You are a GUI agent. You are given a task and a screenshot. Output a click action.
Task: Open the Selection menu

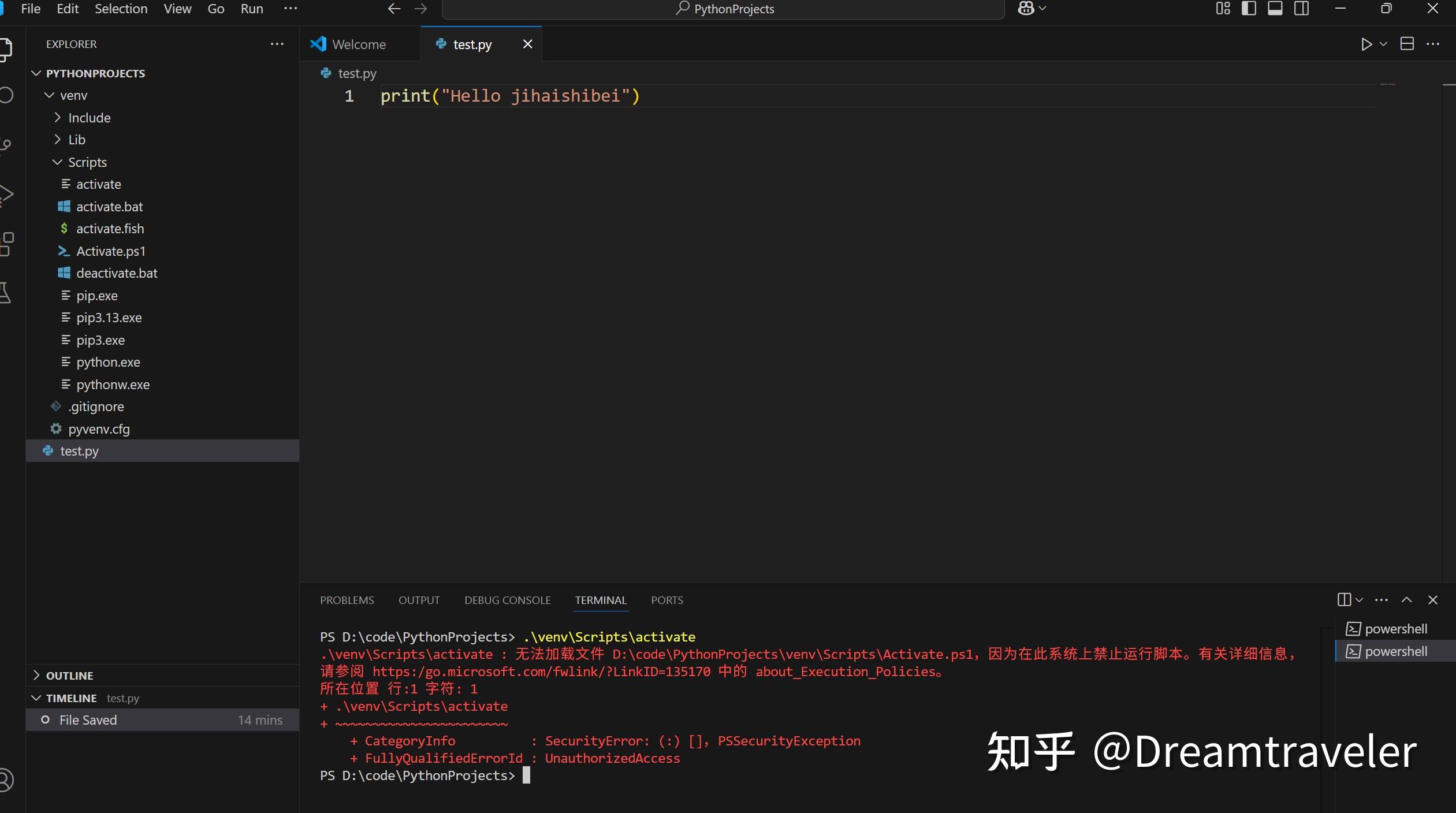click(x=121, y=9)
